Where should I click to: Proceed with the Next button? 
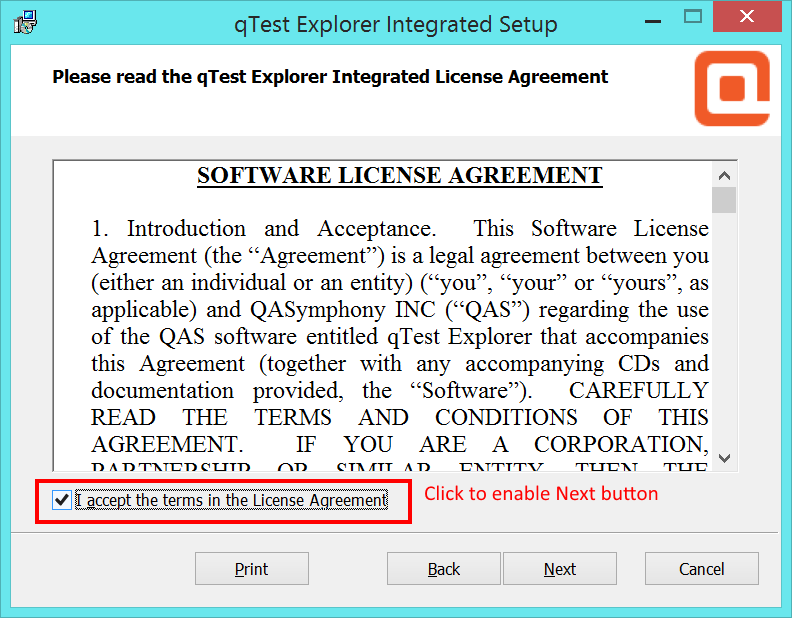coord(559,569)
